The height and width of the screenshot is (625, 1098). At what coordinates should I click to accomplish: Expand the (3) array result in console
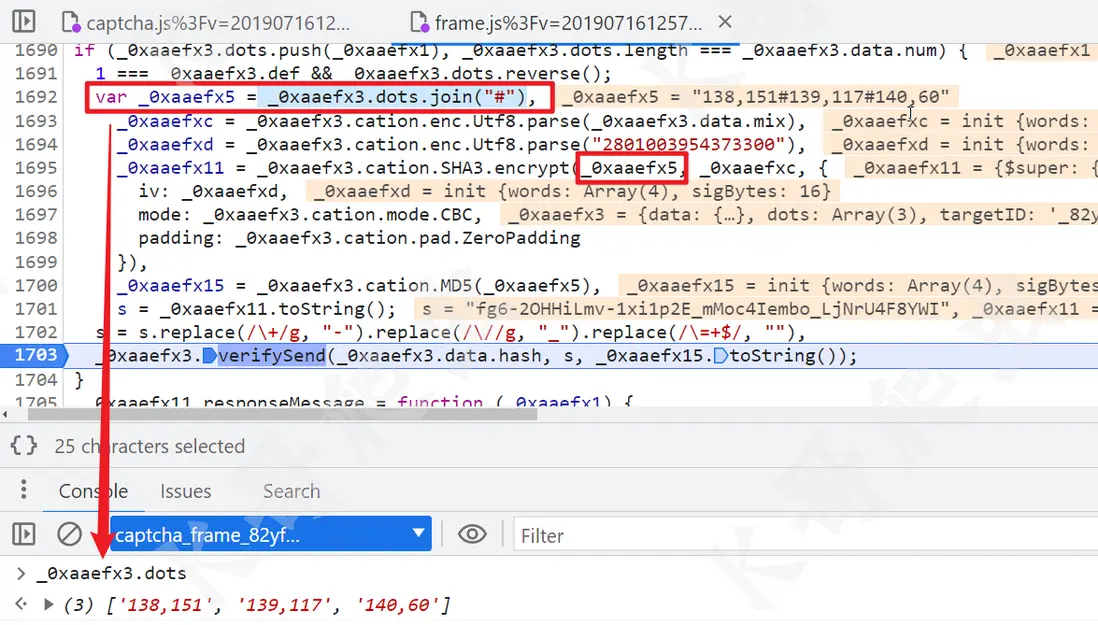click(x=48, y=604)
